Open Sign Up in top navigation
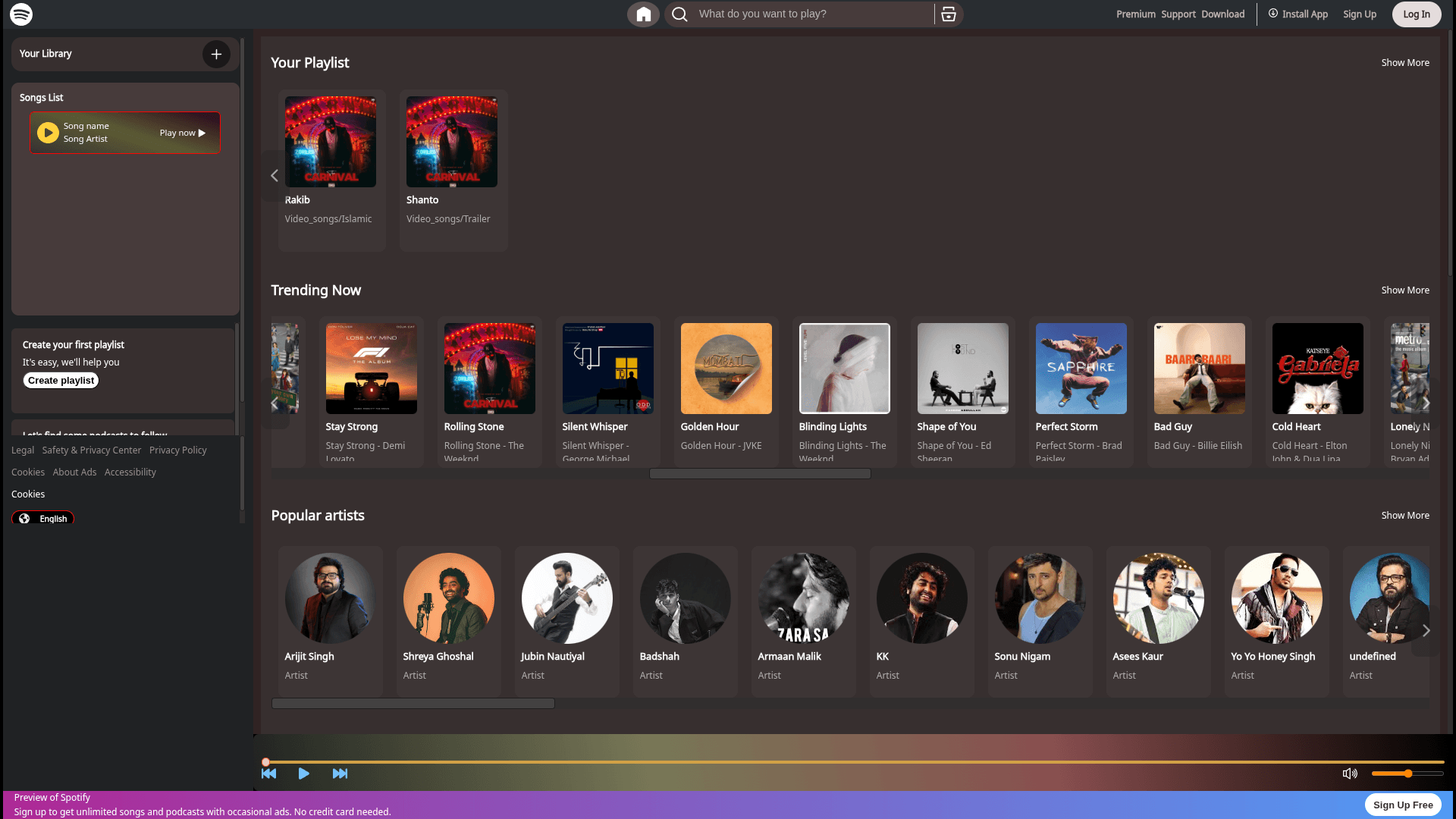Image resolution: width=1456 pixels, height=819 pixels. coord(1360,14)
